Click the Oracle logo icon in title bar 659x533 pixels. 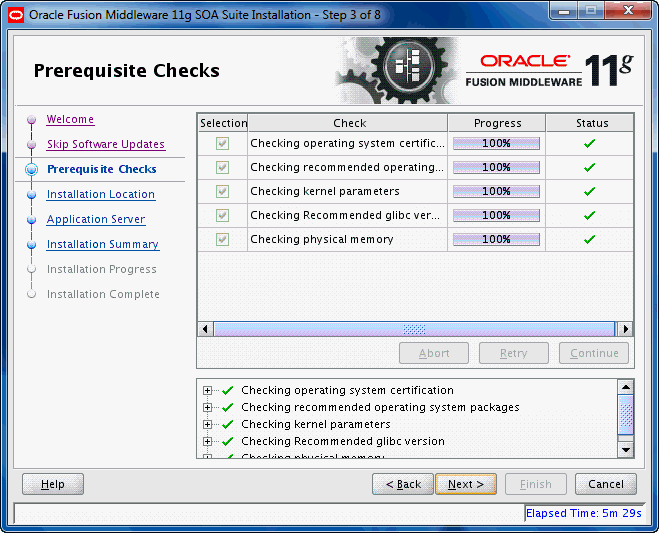(x=16, y=15)
